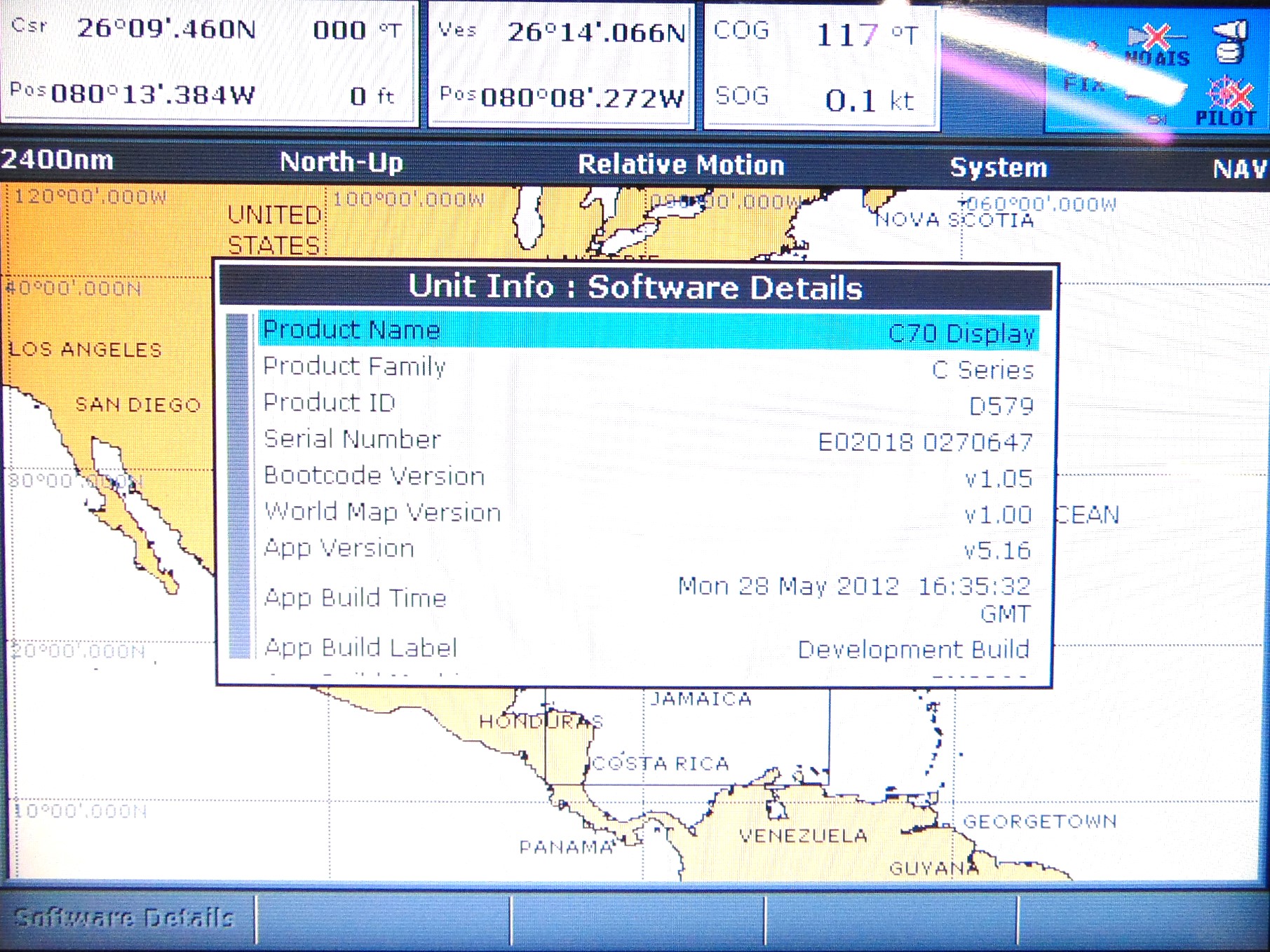
Task: Click JAMAICA on the chart
Action: pos(701,699)
